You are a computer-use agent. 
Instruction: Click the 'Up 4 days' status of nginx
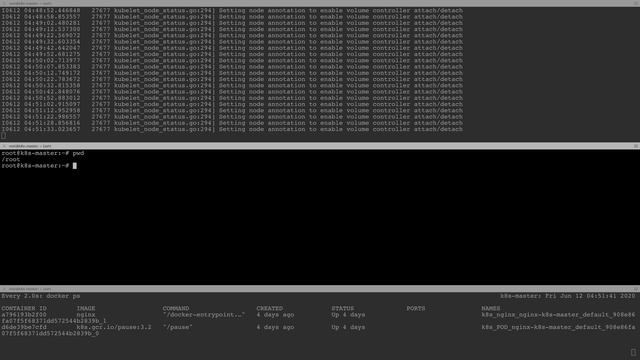tap(348, 315)
